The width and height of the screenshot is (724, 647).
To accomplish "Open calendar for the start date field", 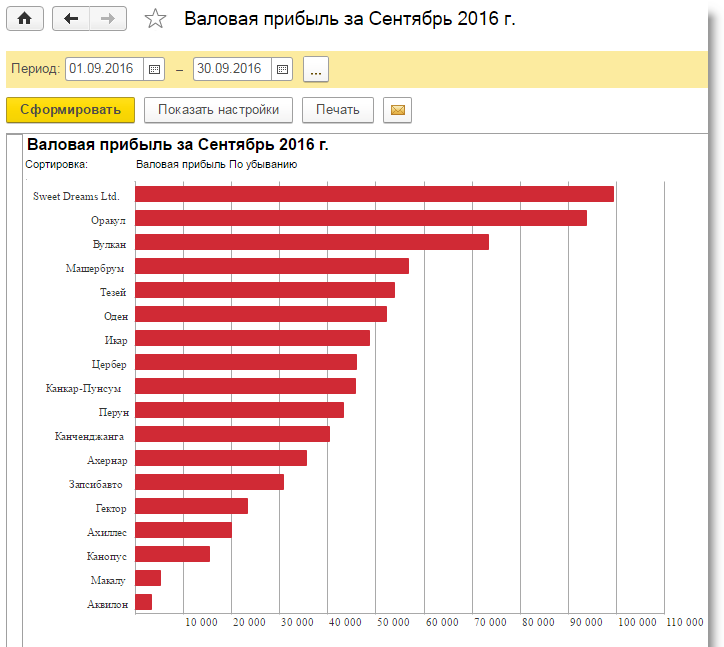I will point(154,69).
